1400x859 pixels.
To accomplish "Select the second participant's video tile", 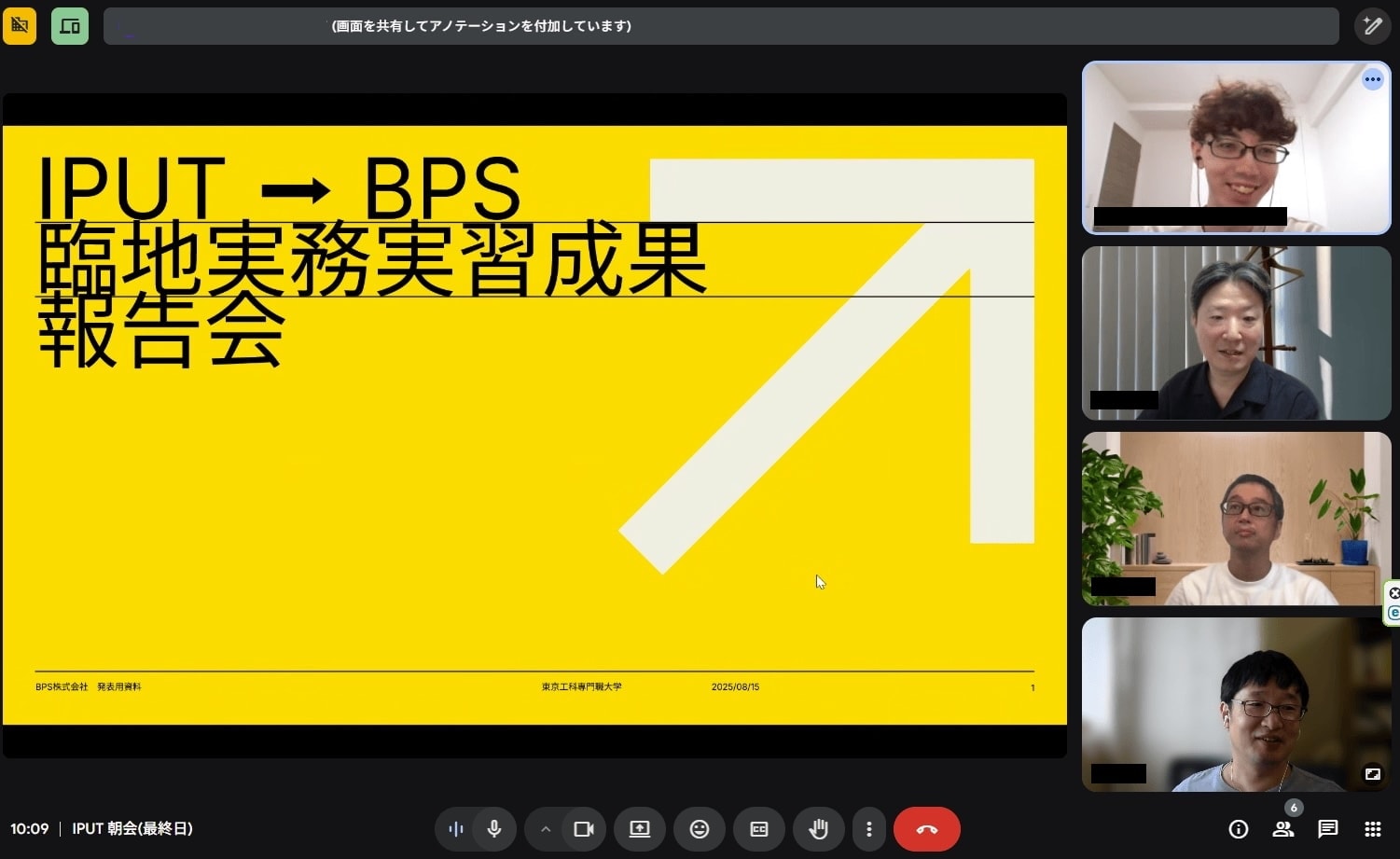I will click(1236, 333).
